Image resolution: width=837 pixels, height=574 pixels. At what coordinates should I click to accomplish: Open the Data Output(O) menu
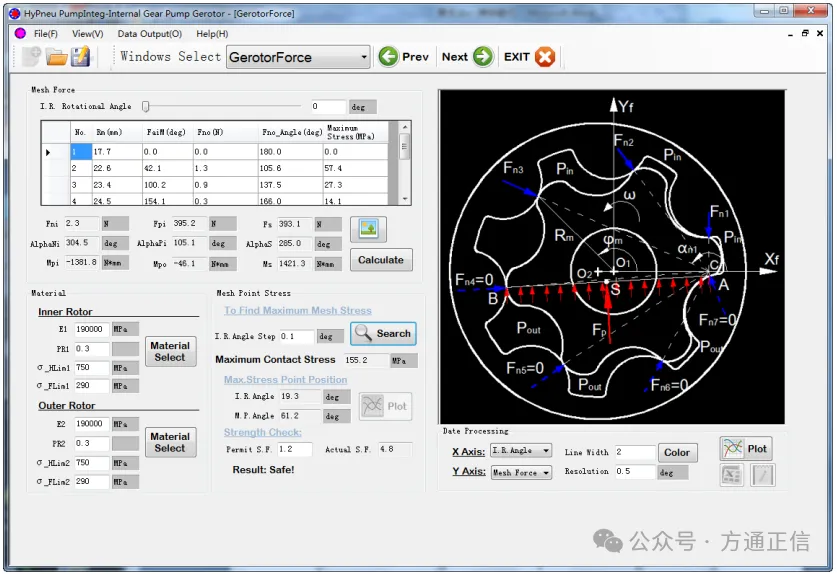(149, 34)
